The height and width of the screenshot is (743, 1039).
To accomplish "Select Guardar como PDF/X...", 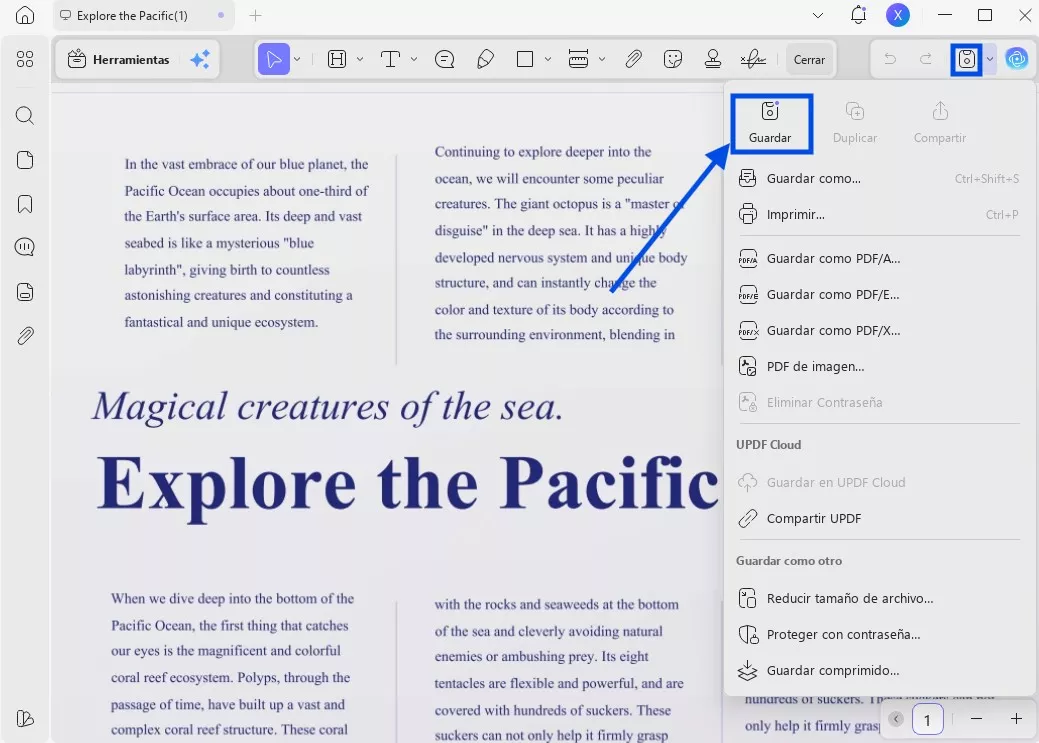I will [878, 330].
